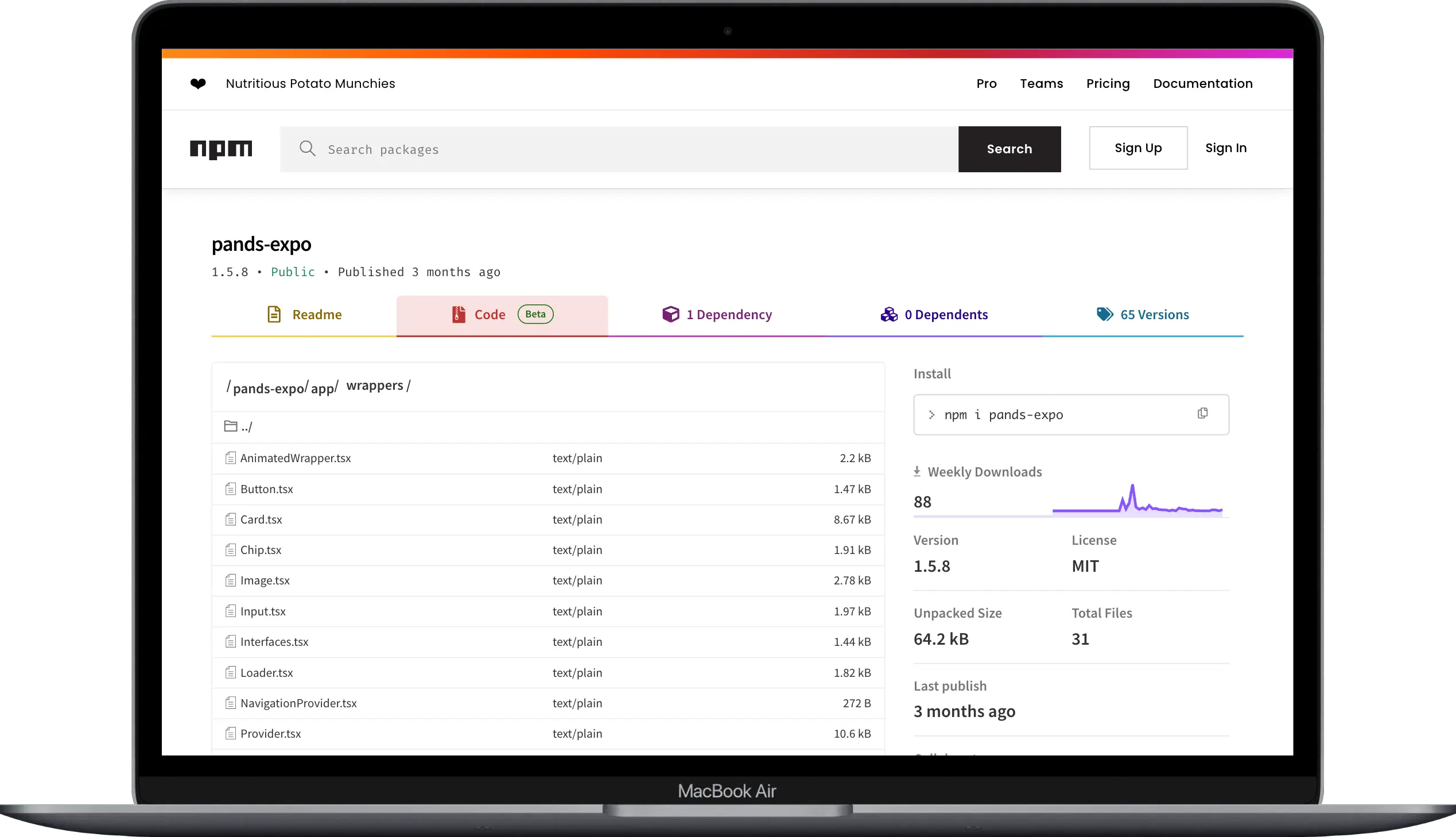Navigate to the pands-expo breadcrumb link
The width and height of the screenshot is (1456, 837).
tap(268, 388)
